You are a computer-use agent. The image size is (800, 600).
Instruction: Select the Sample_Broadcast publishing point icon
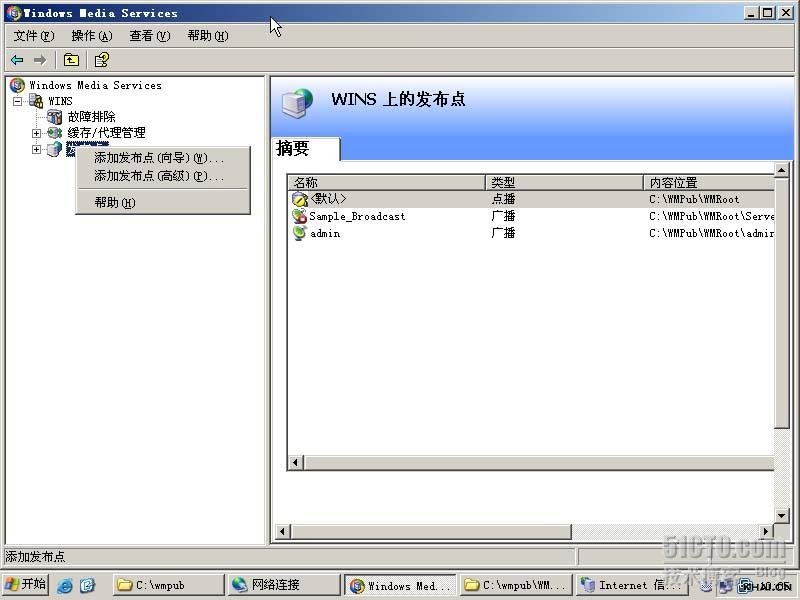(299, 216)
